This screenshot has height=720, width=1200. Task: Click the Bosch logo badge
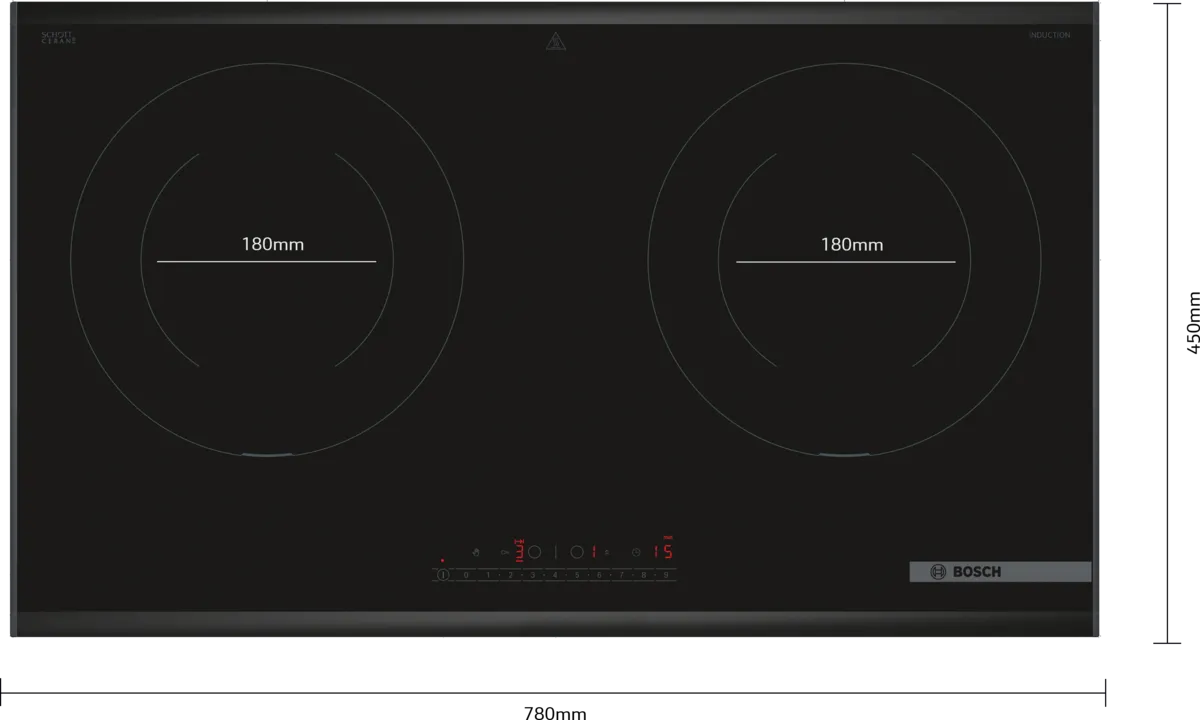pos(1000,572)
